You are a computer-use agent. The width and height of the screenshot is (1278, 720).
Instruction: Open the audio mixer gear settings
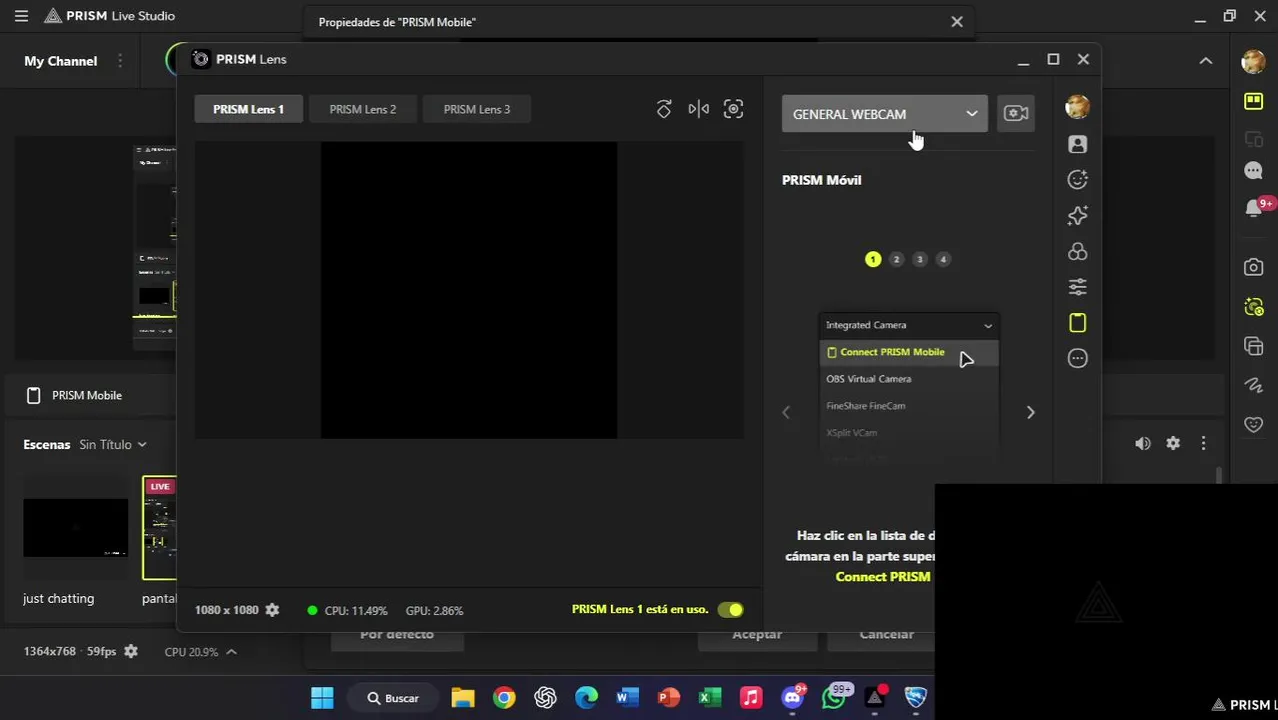[x=1173, y=444]
